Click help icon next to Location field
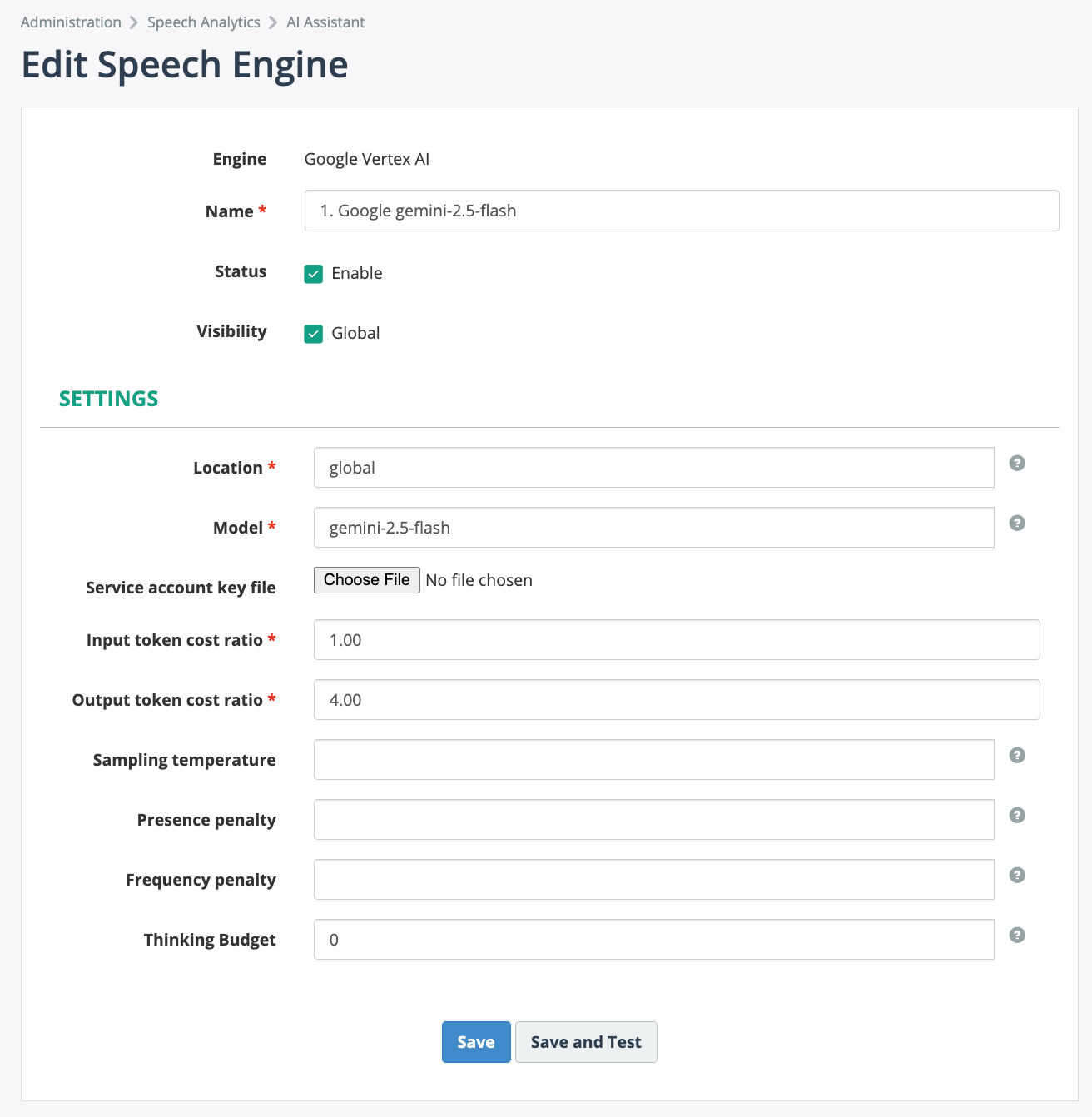The height and width of the screenshot is (1117, 1092). click(1016, 464)
